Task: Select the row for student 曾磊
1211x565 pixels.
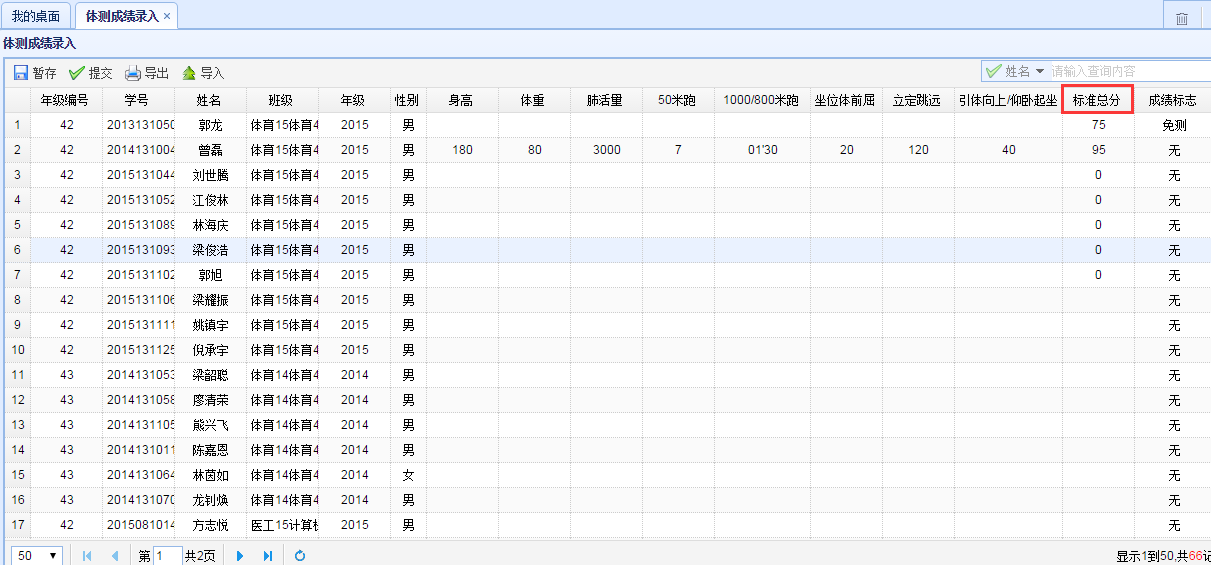Action: (x=209, y=150)
